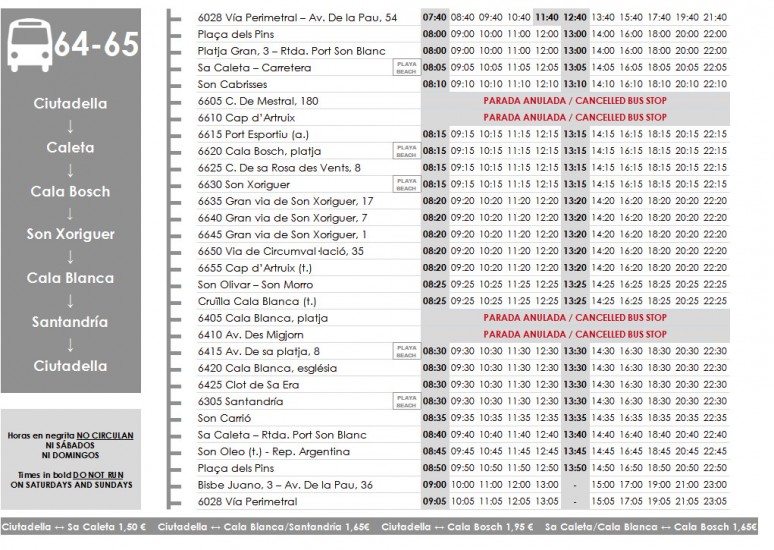Click fare Ciutadella ↔ Sa Caleta 1,50 €

(74, 527)
